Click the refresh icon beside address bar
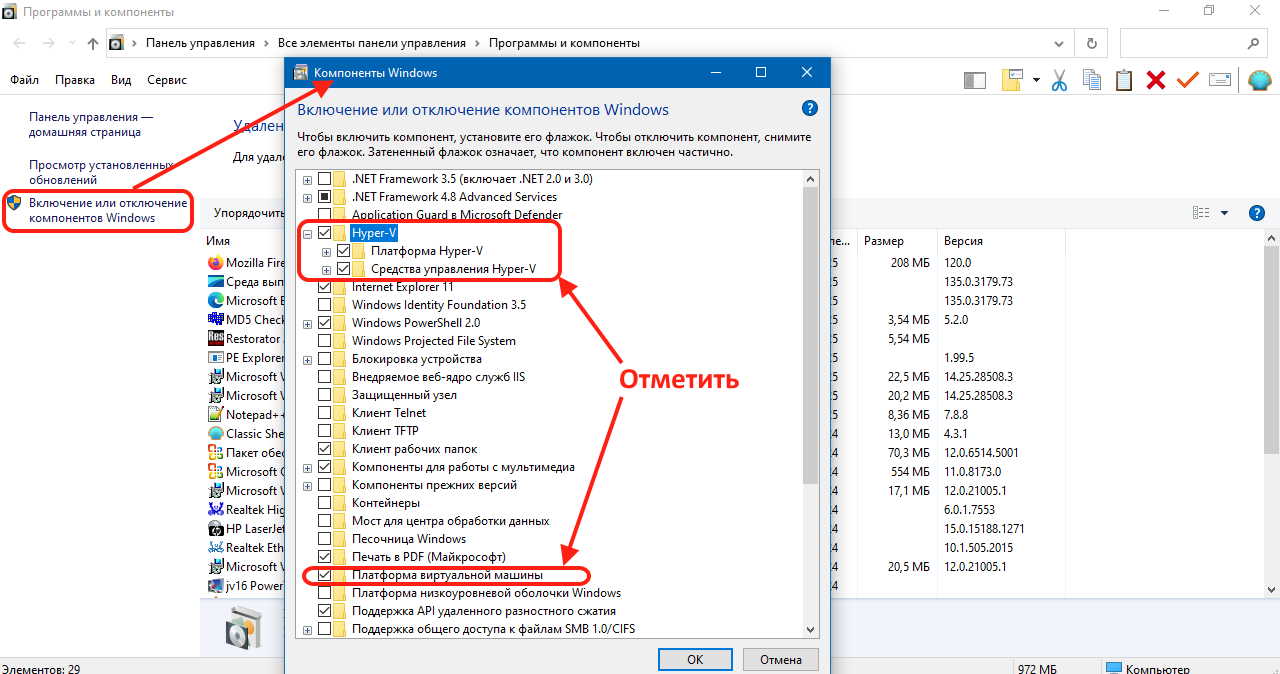This screenshot has width=1280, height=674. pos(1091,43)
